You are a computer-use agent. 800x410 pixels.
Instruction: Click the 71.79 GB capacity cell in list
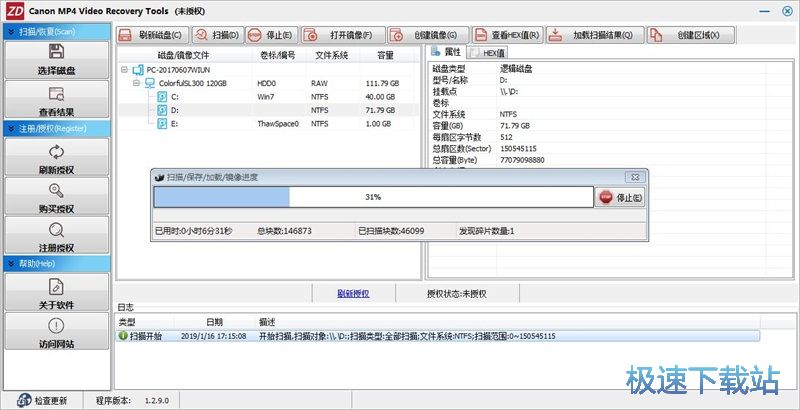click(x=380, y=110)
